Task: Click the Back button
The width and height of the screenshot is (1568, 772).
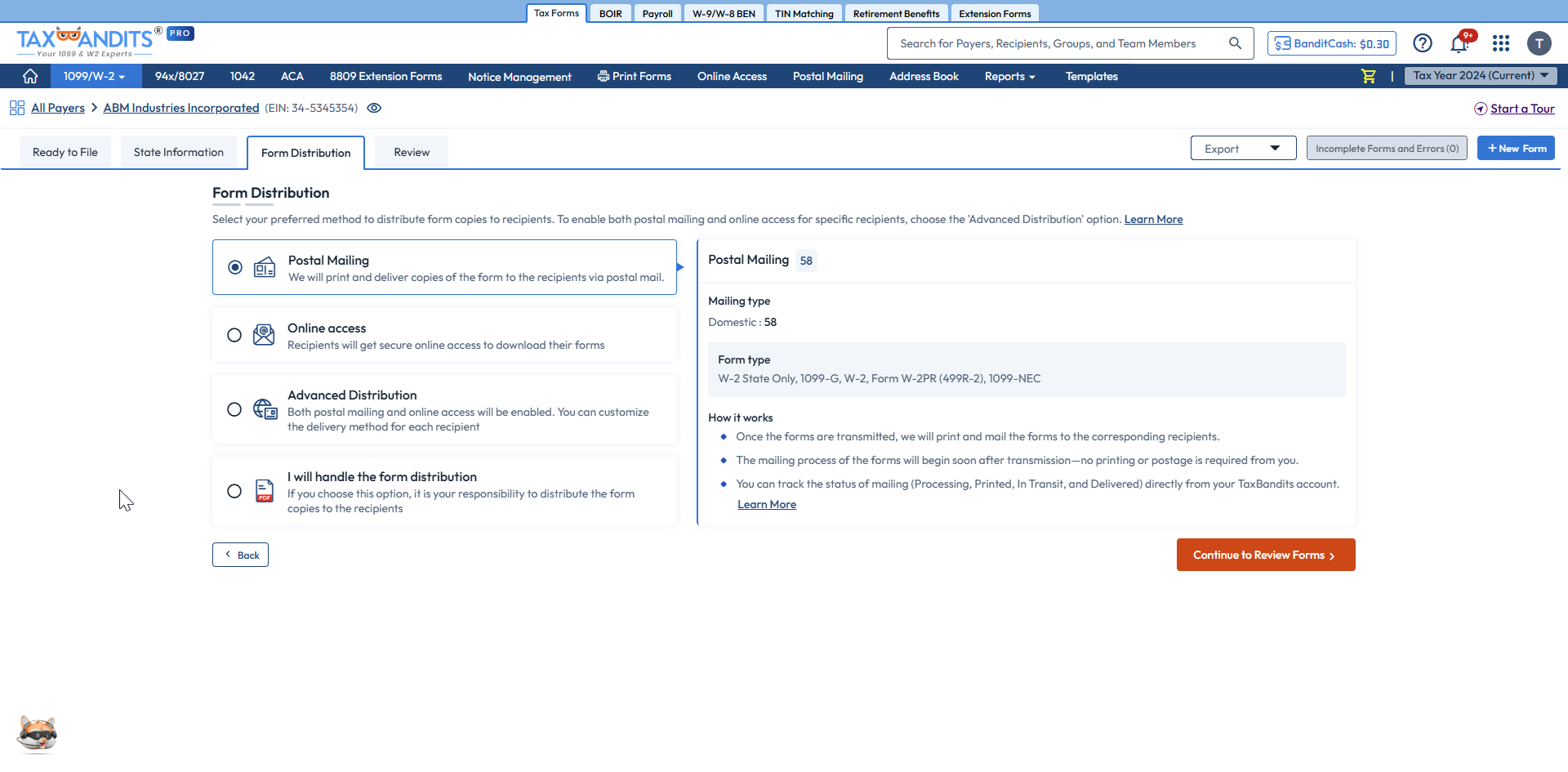Action: point(241,555)
